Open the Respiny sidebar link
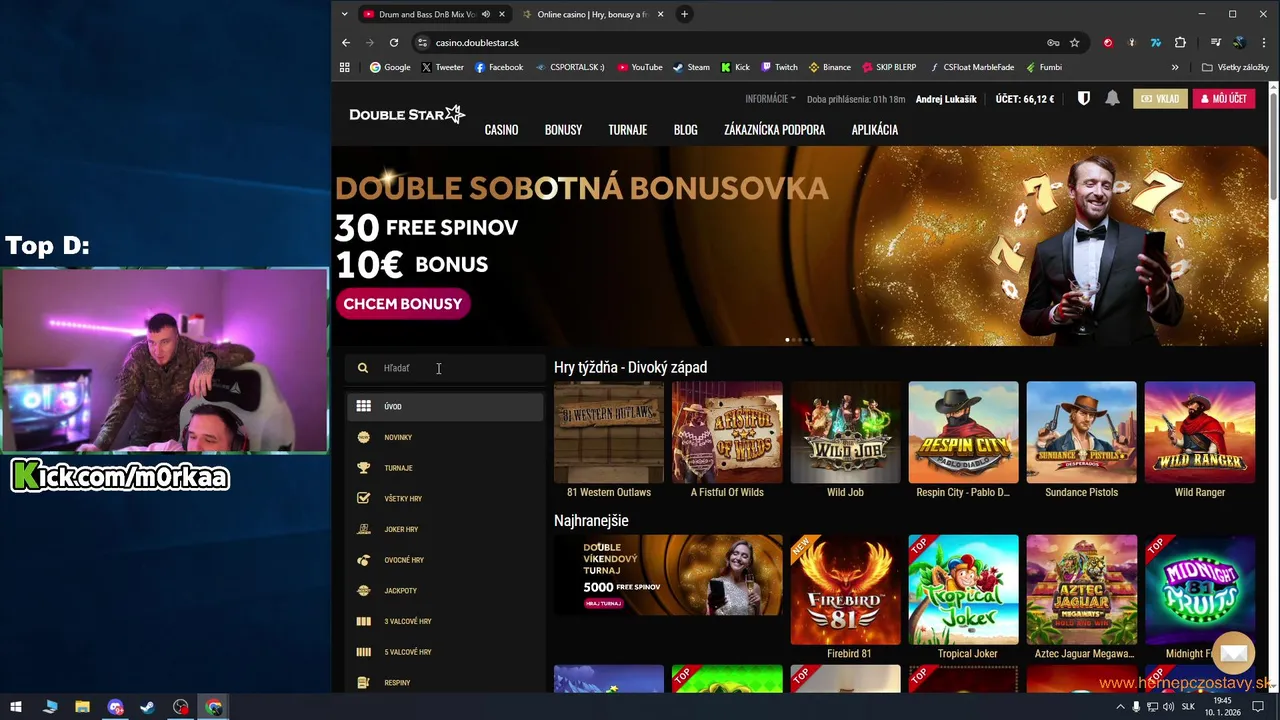 pos(397,683)
